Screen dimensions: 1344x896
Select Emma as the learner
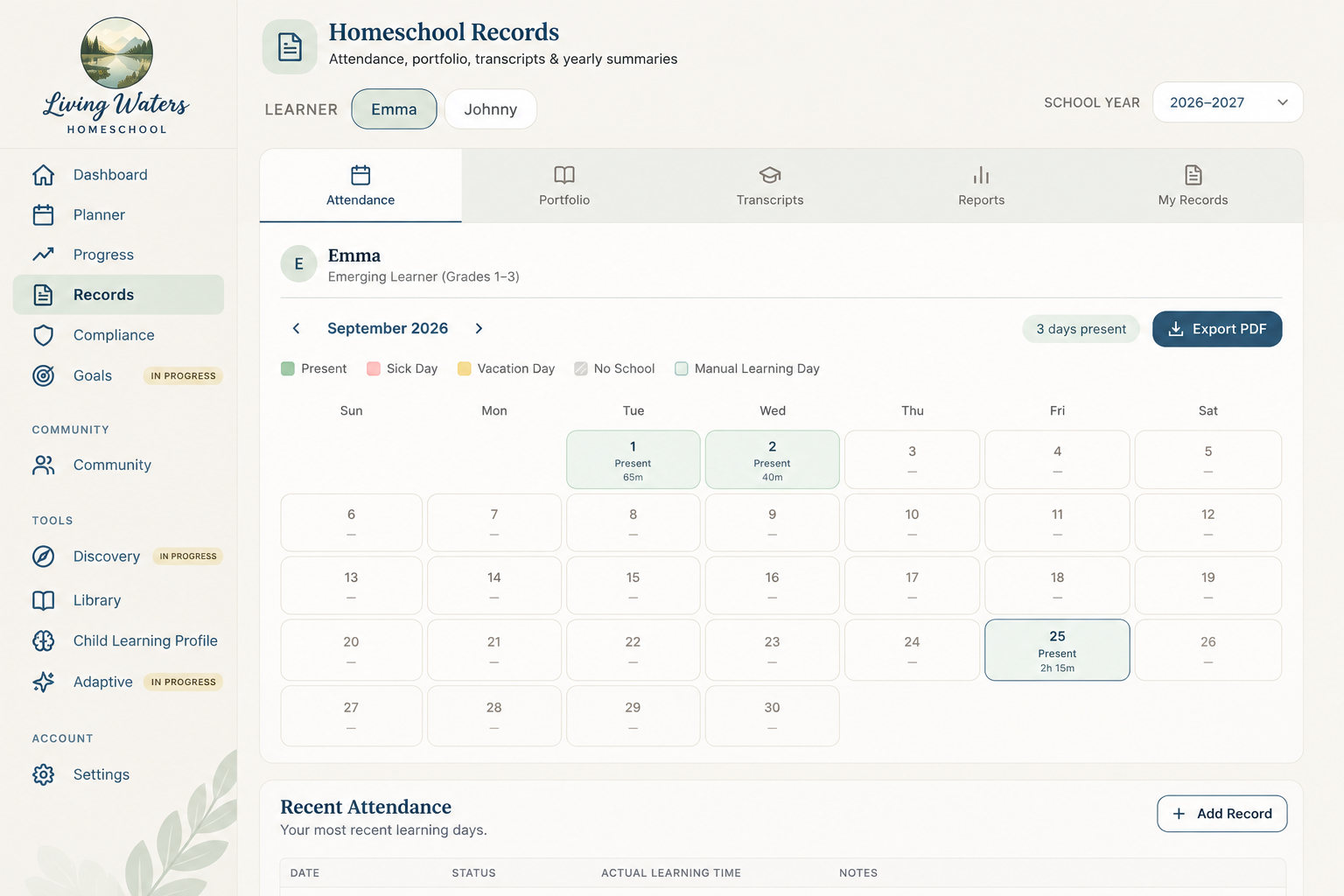(394, 109)
